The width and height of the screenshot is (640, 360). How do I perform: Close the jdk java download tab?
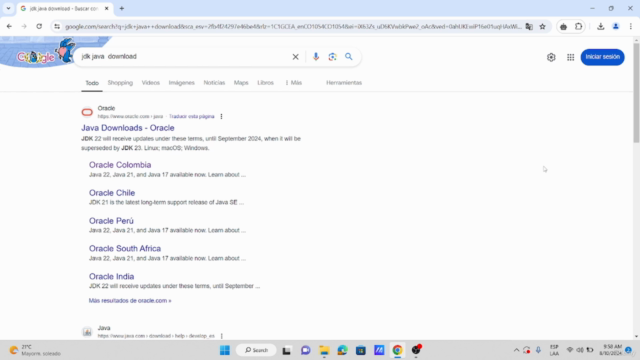click(x=107, y=8)
